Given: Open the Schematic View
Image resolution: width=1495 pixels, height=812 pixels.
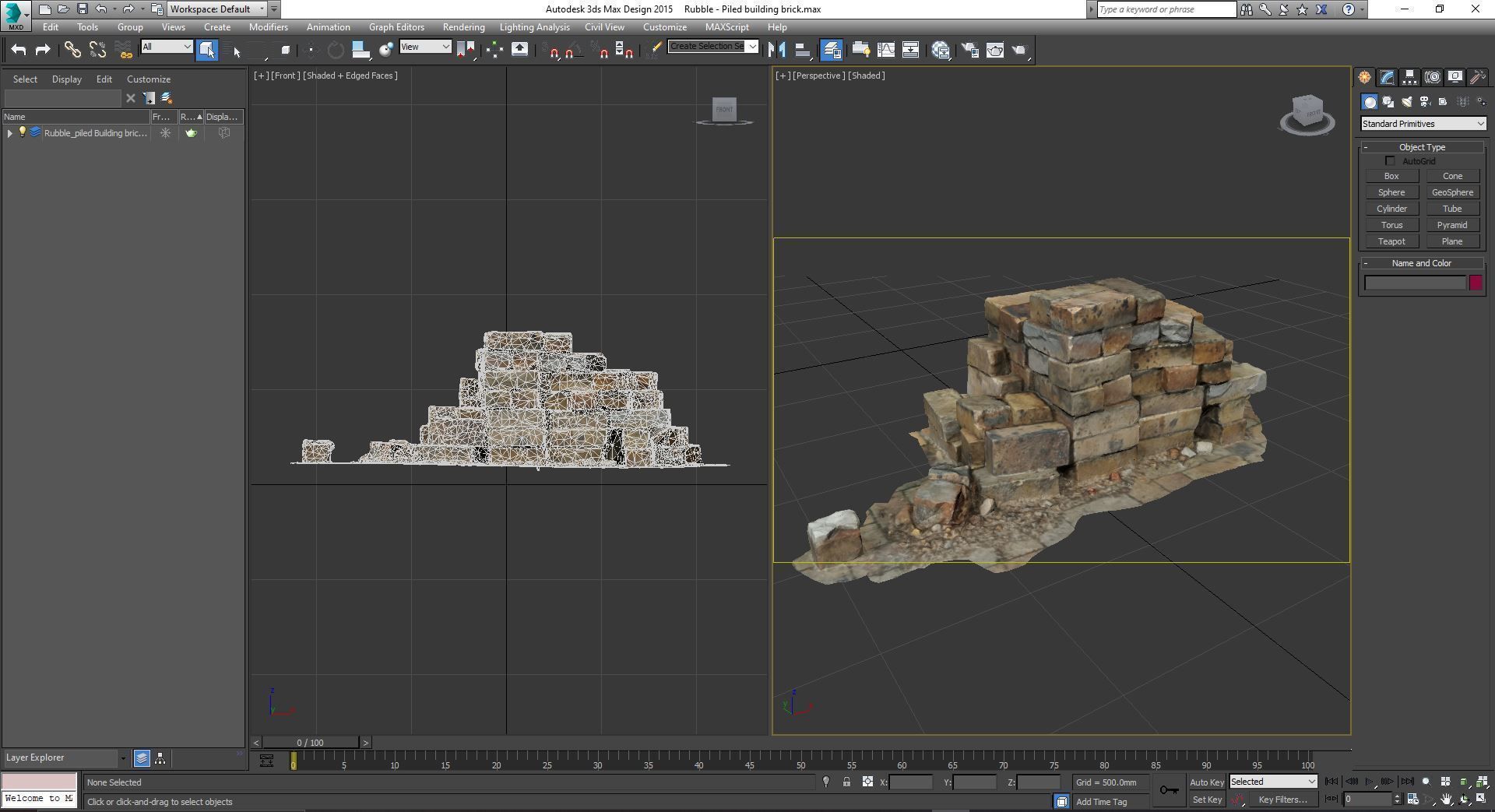Looking at the screenshot, I should [911, 50].
